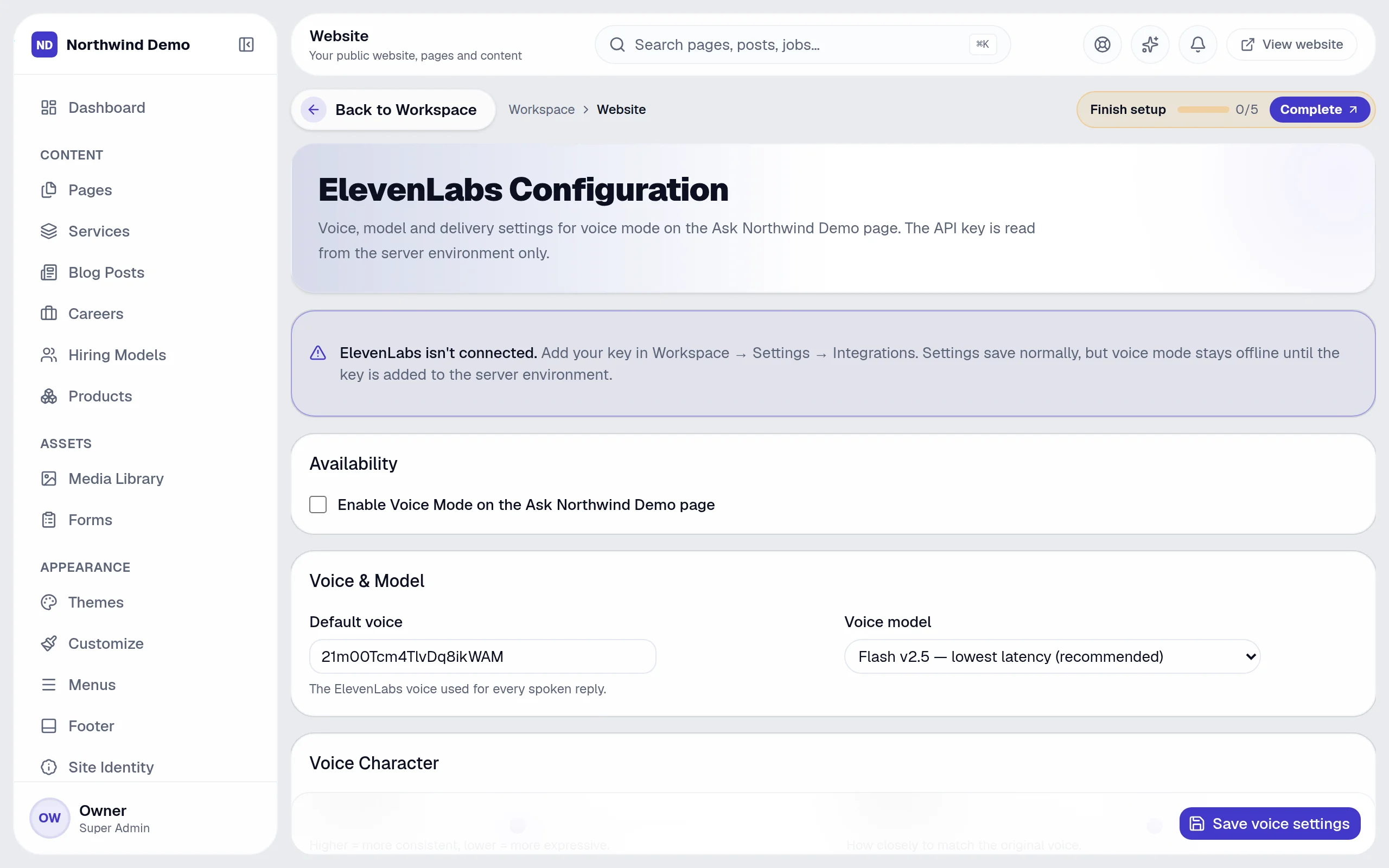The width and height of the screenshot is (1389, 868).
Task: Open Customize under Appearance
Action: 145,643
